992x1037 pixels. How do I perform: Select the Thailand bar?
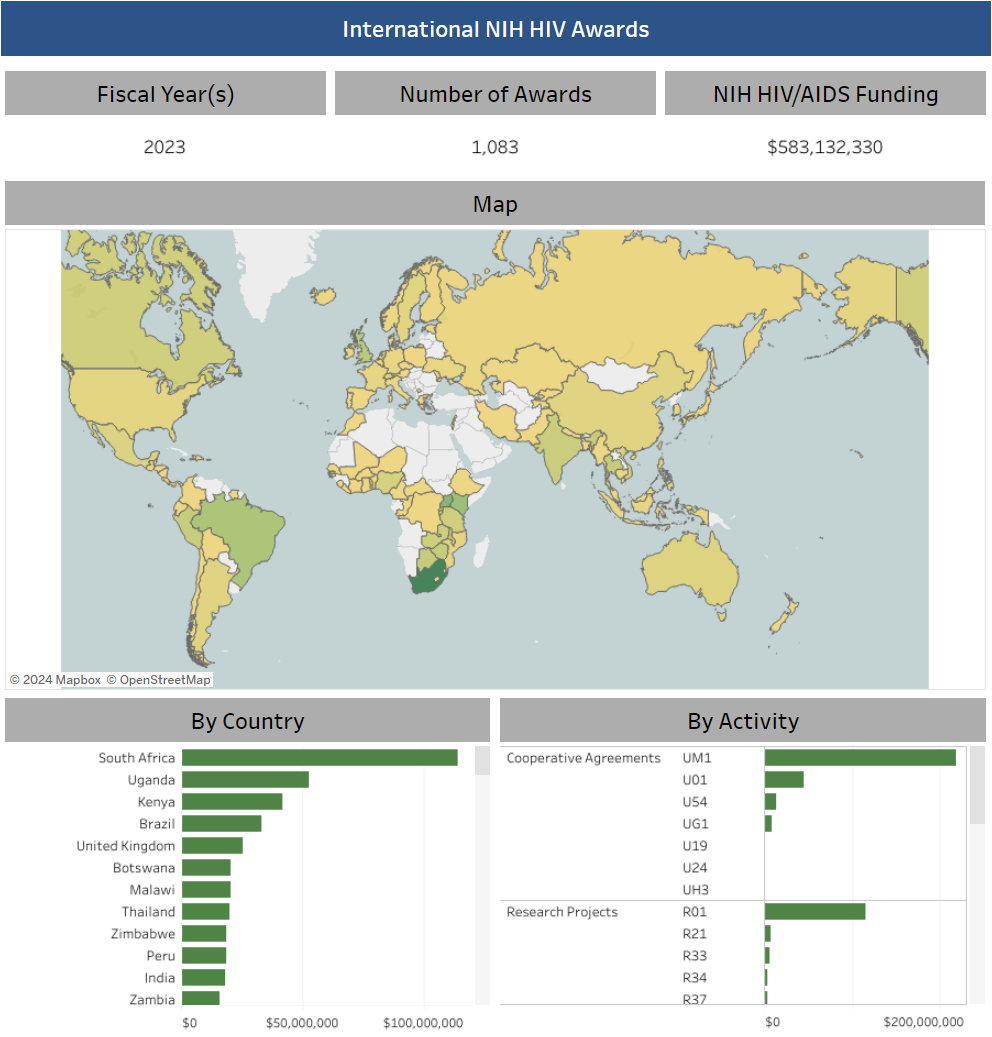[x=206, y=911]
